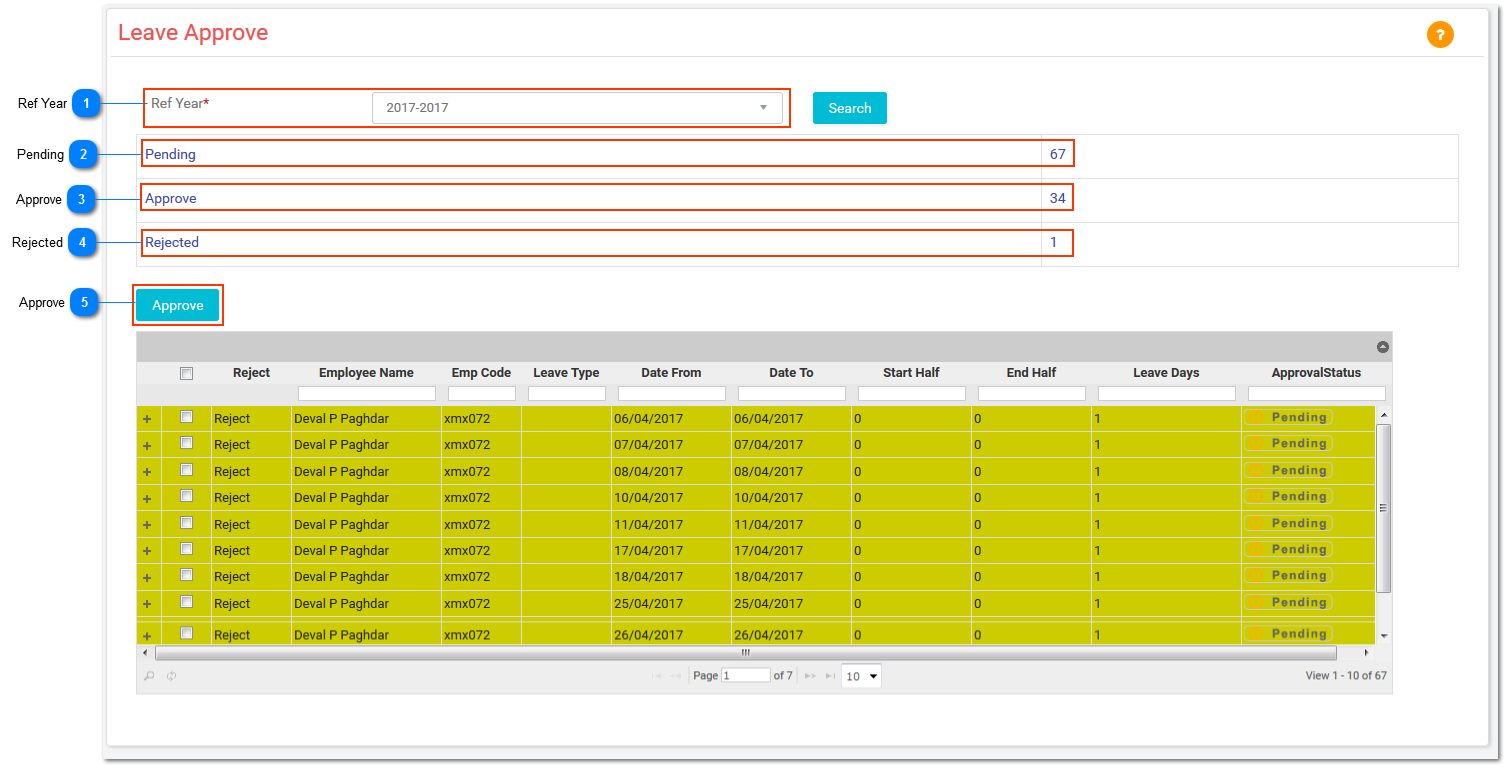Tick the checkbox for the 07/04/2017 leave row
The image size is (1507, 768).
coord(186,443)
